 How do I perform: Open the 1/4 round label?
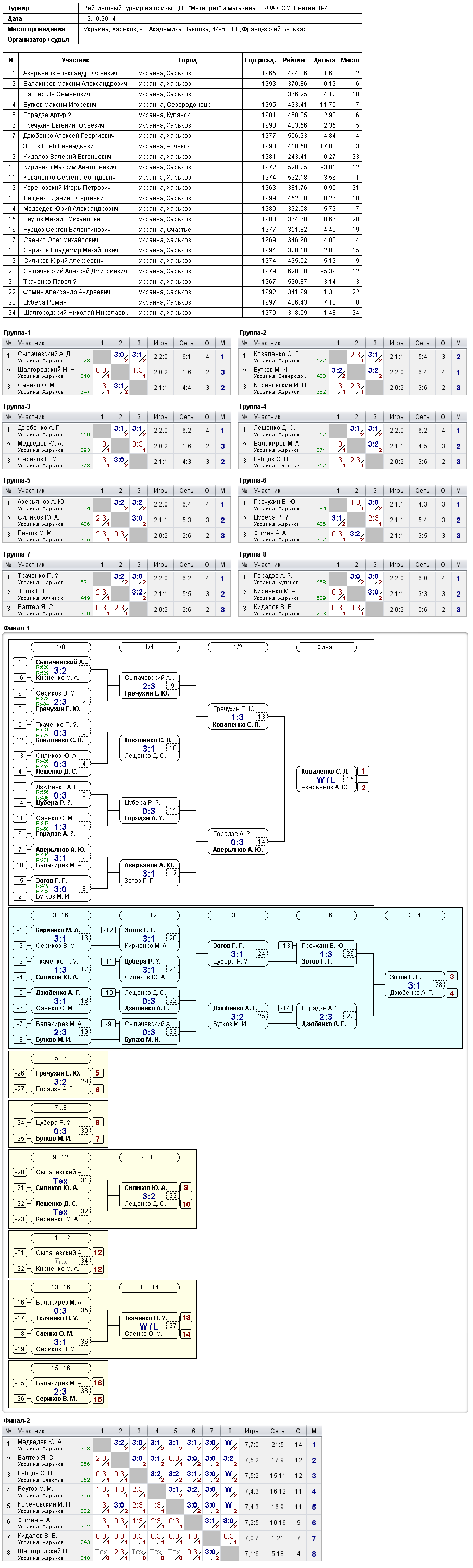[x=149, y=647]
